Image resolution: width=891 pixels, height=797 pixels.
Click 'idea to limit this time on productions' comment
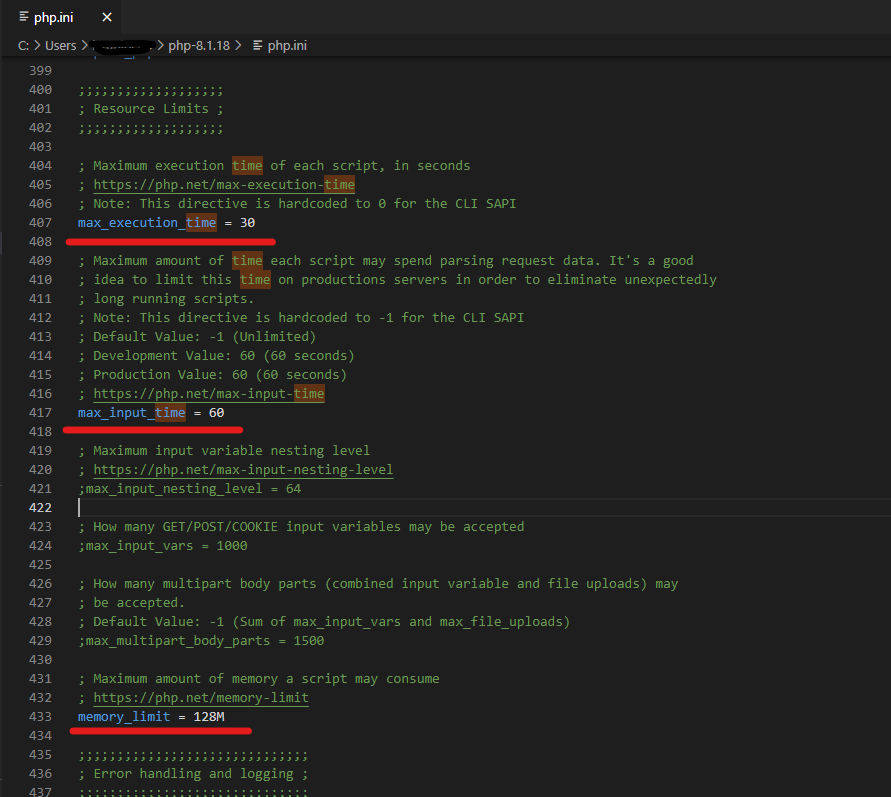(397, 279)
